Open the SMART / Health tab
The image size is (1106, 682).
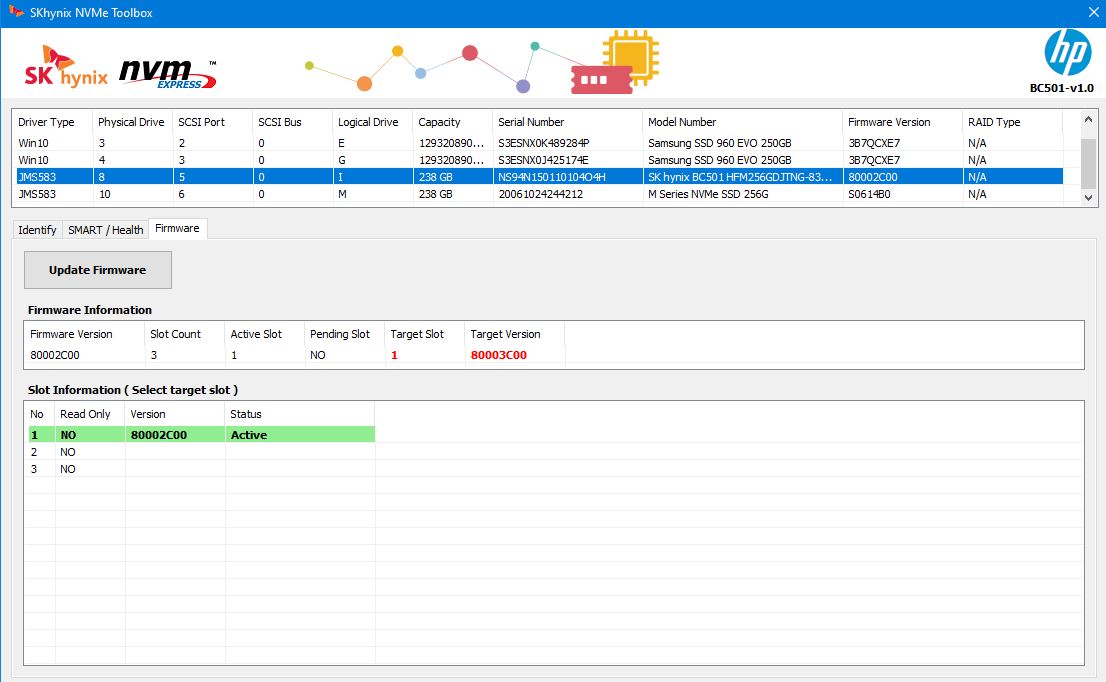[106, 230]
